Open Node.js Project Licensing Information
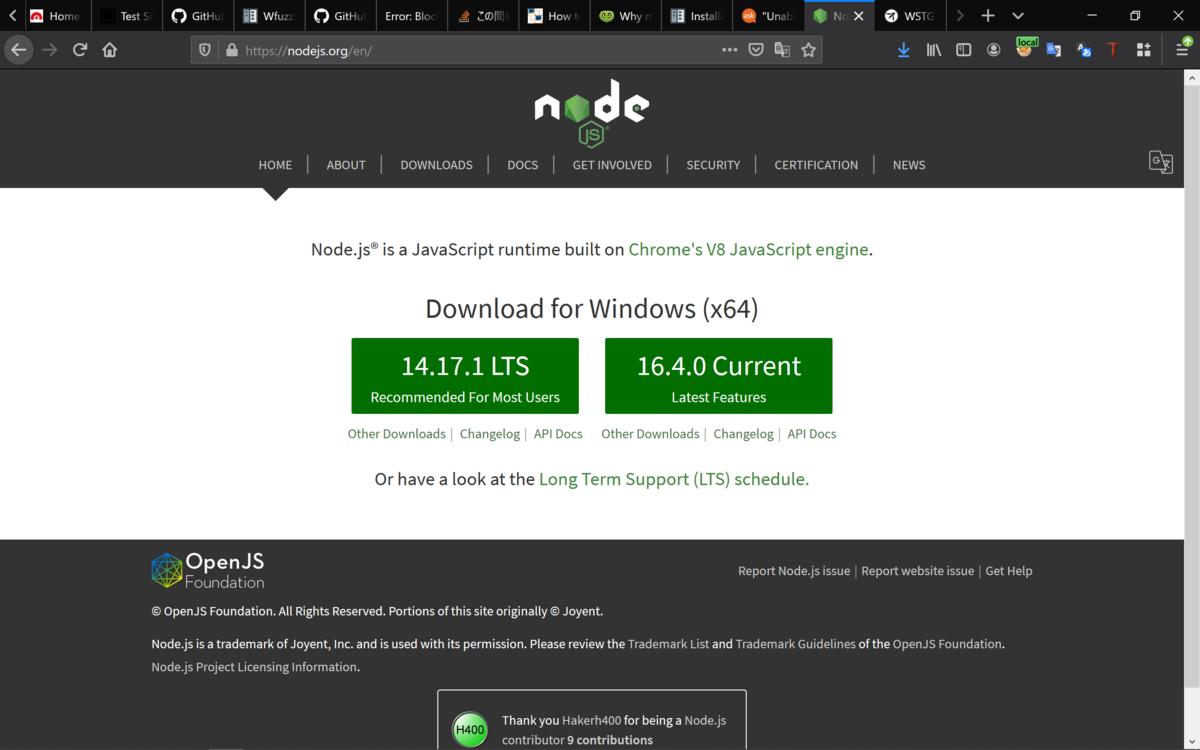This screenshot has width=1200, height=750. [x=254, y=667]
